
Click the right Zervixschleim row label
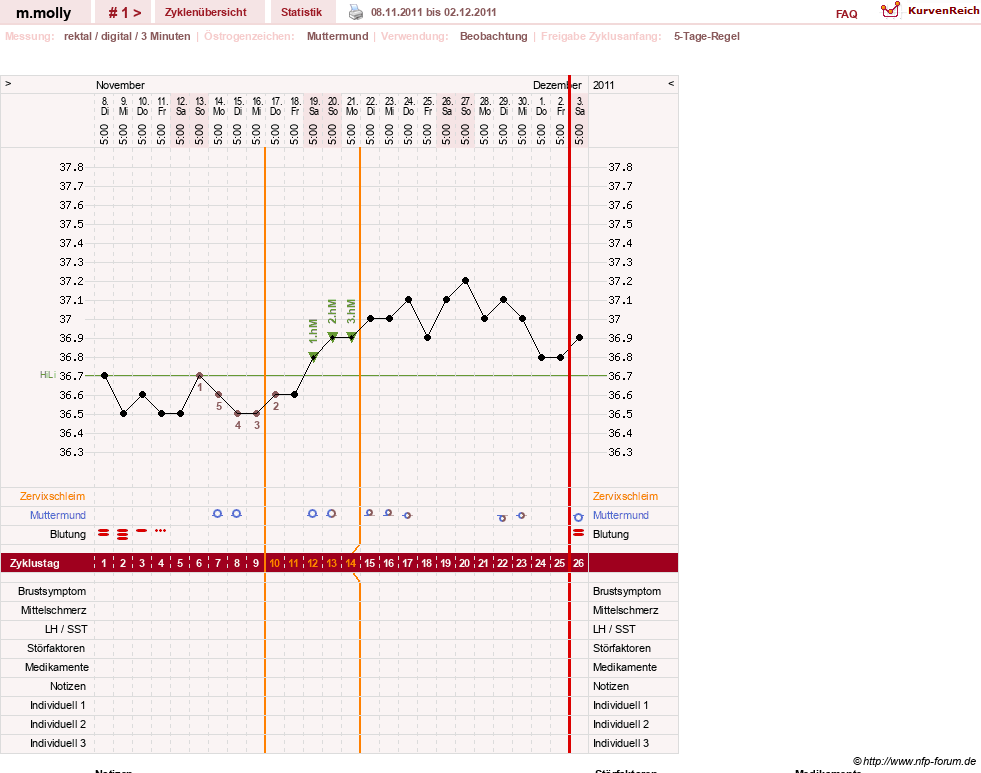click(626, 497)
